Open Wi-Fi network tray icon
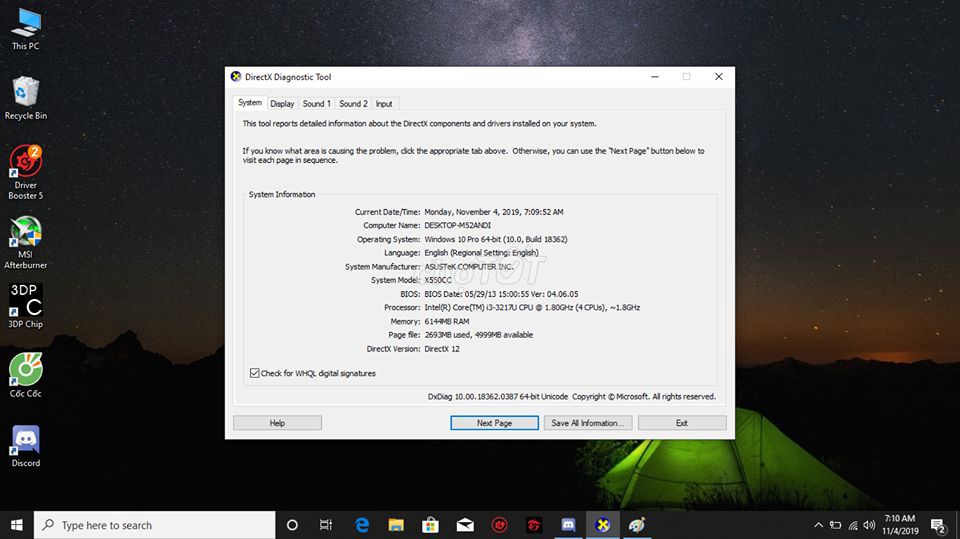 (x=853, y=525)
